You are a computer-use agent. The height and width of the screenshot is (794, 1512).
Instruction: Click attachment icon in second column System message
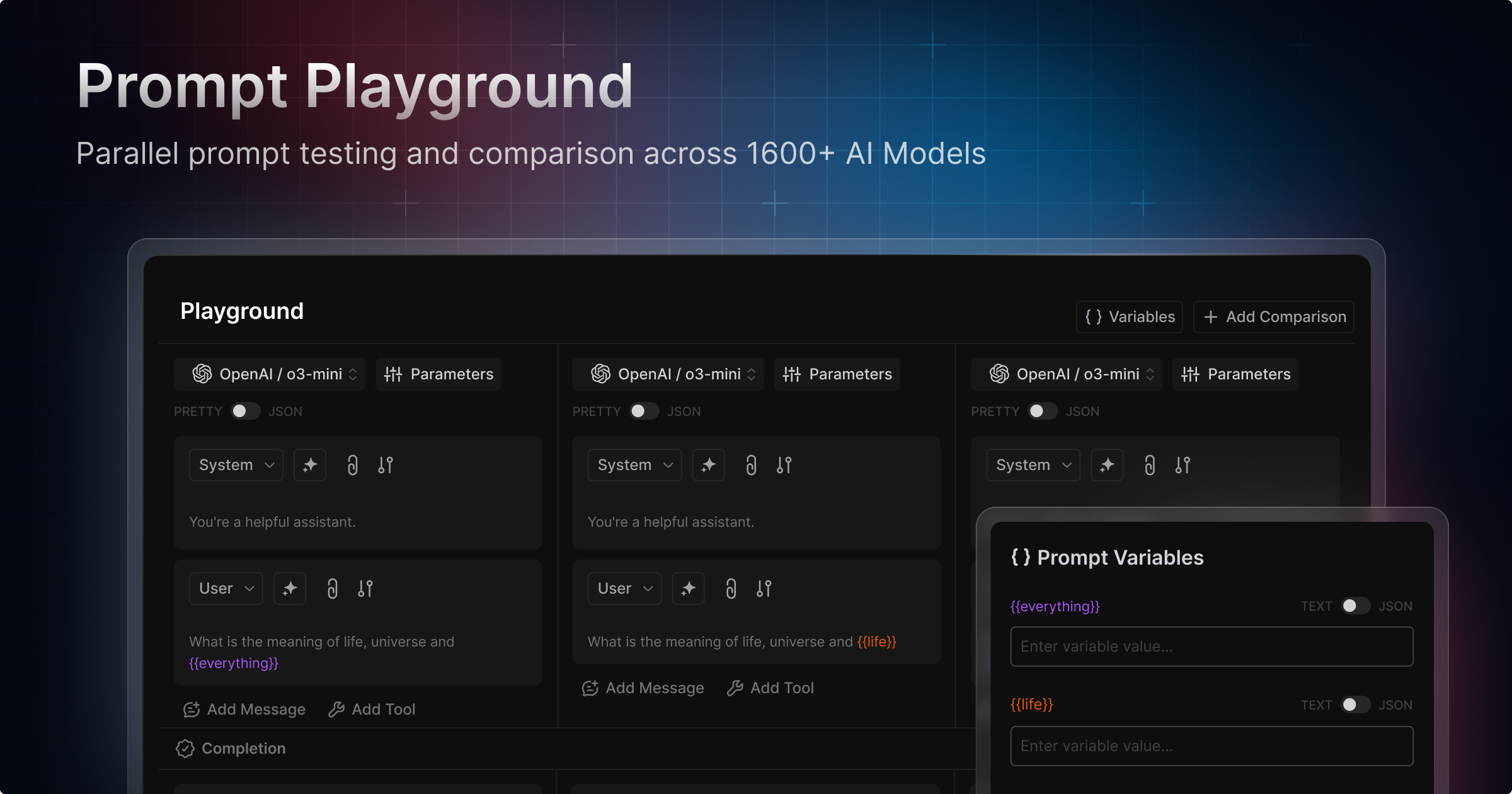coord(751,465)
